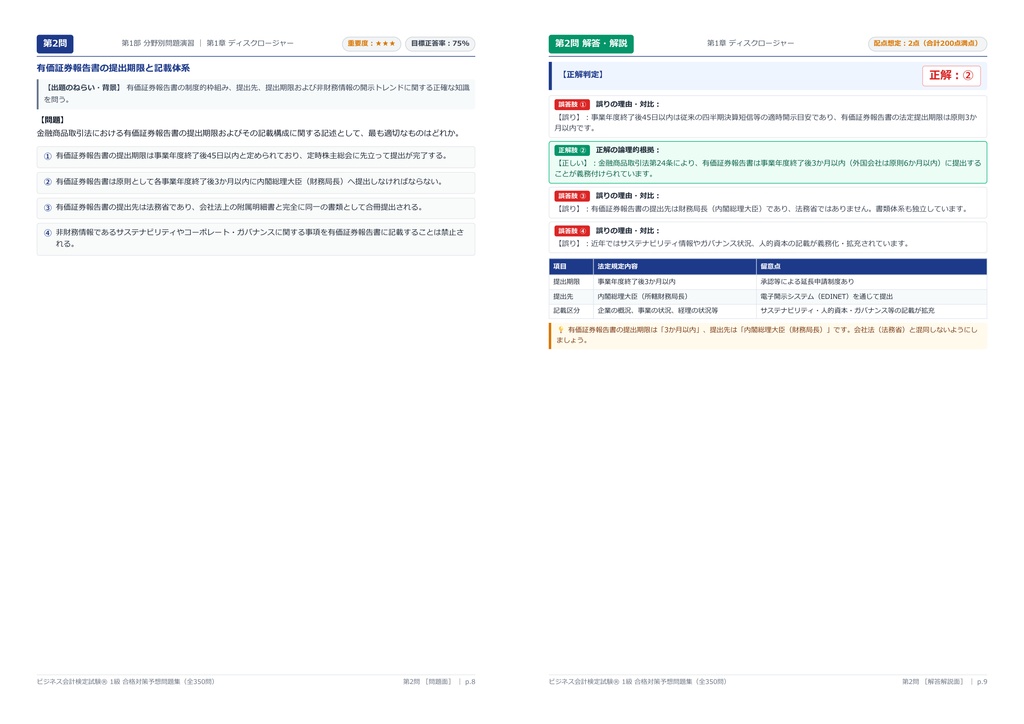Click the green explanation citing 金融商品取引法第24条
1024x724 pixels.
(768, 168)
